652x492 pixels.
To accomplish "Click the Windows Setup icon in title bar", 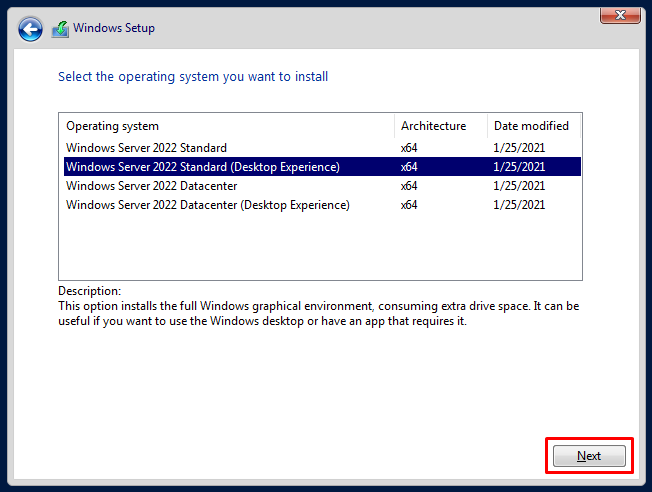I will point(60,29).
